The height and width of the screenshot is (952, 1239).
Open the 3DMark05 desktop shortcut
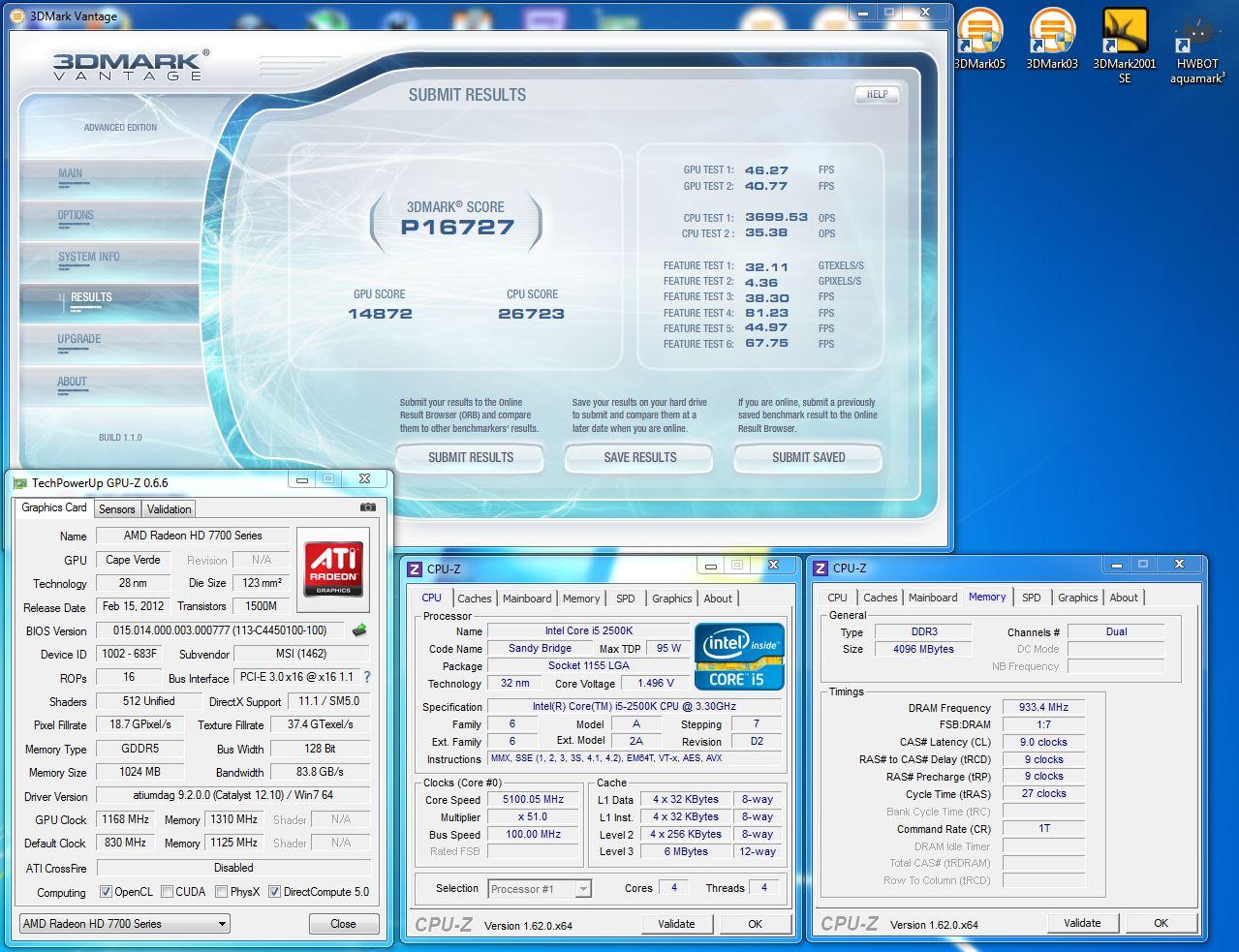(979, 39)
